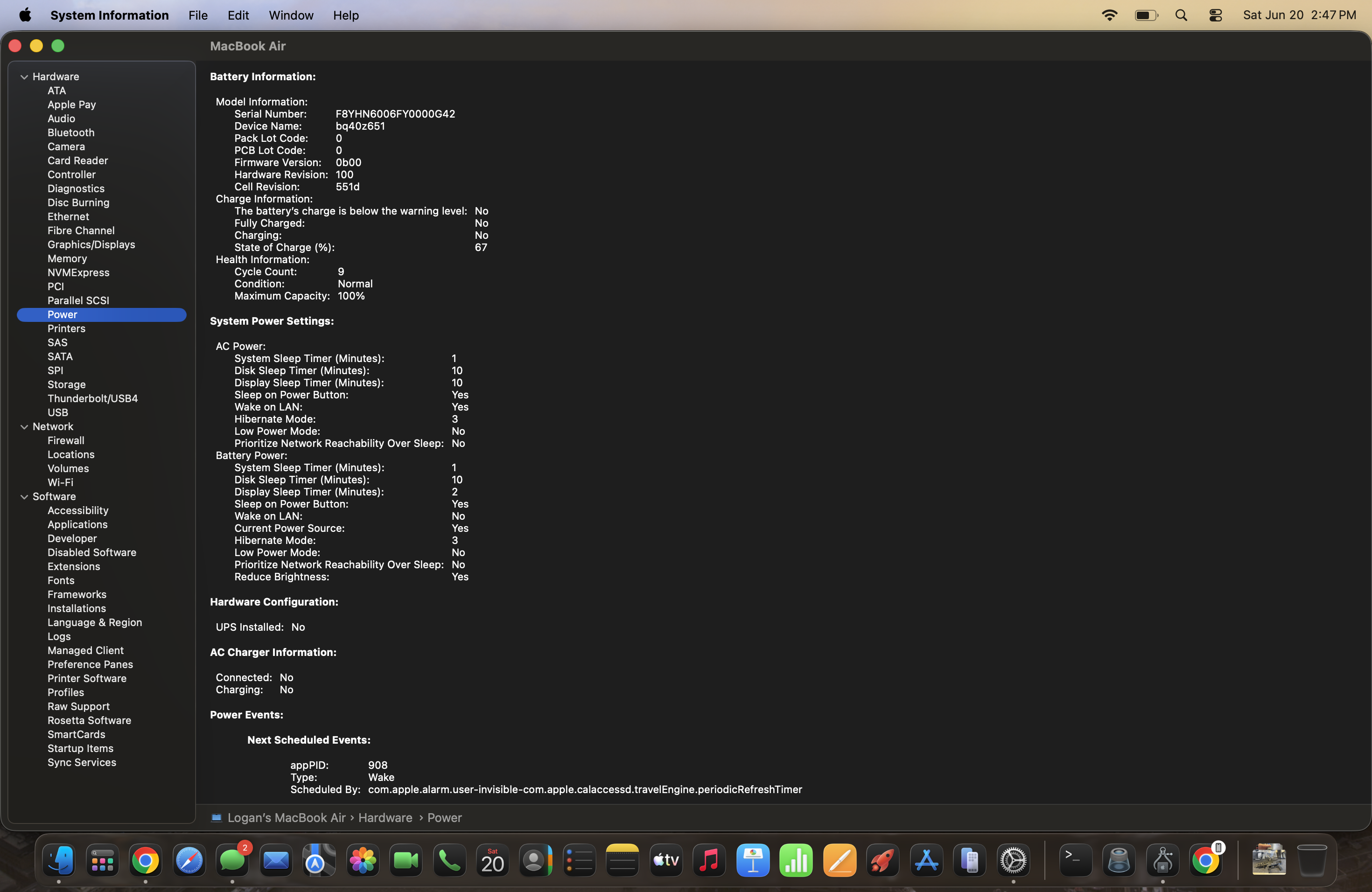Click the battery status icon
This screenshot has width=1372, height=892.
point(1146,15)
